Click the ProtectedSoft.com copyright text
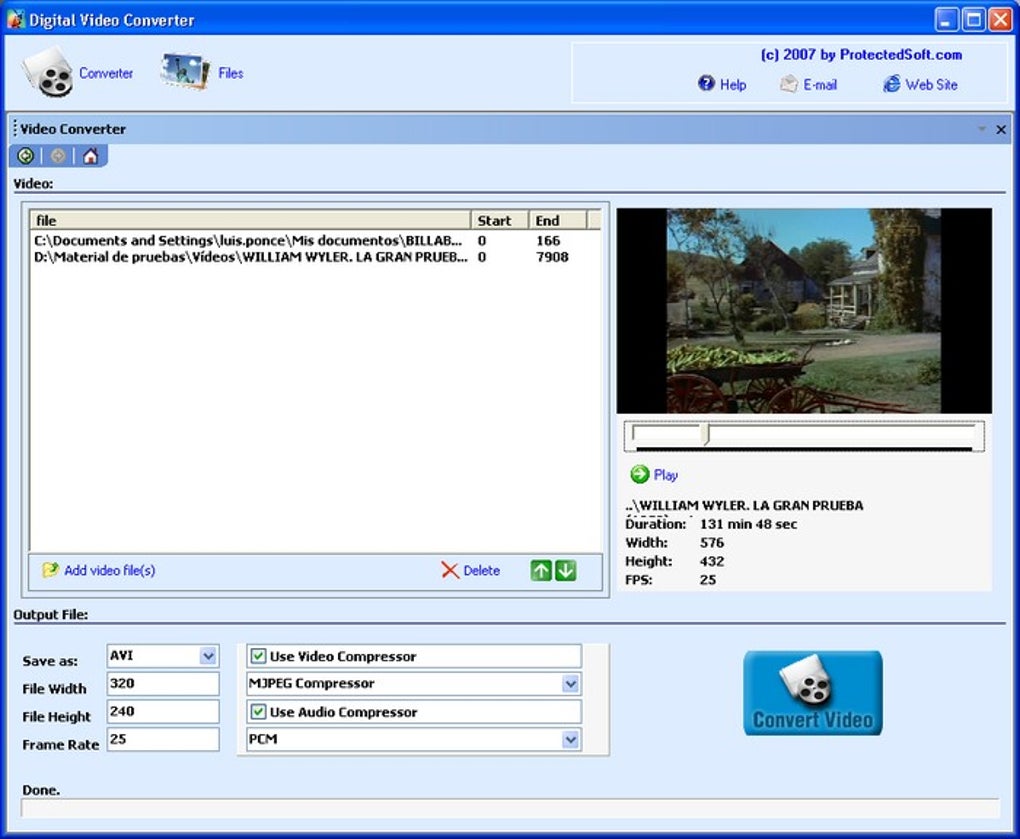 (x=861, y=55)
